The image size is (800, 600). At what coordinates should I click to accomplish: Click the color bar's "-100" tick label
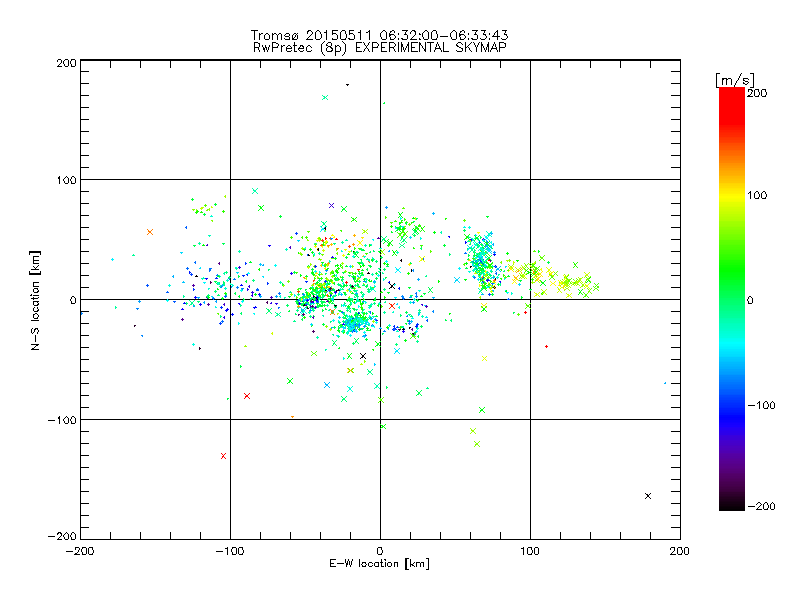click(x=761, y=405)
